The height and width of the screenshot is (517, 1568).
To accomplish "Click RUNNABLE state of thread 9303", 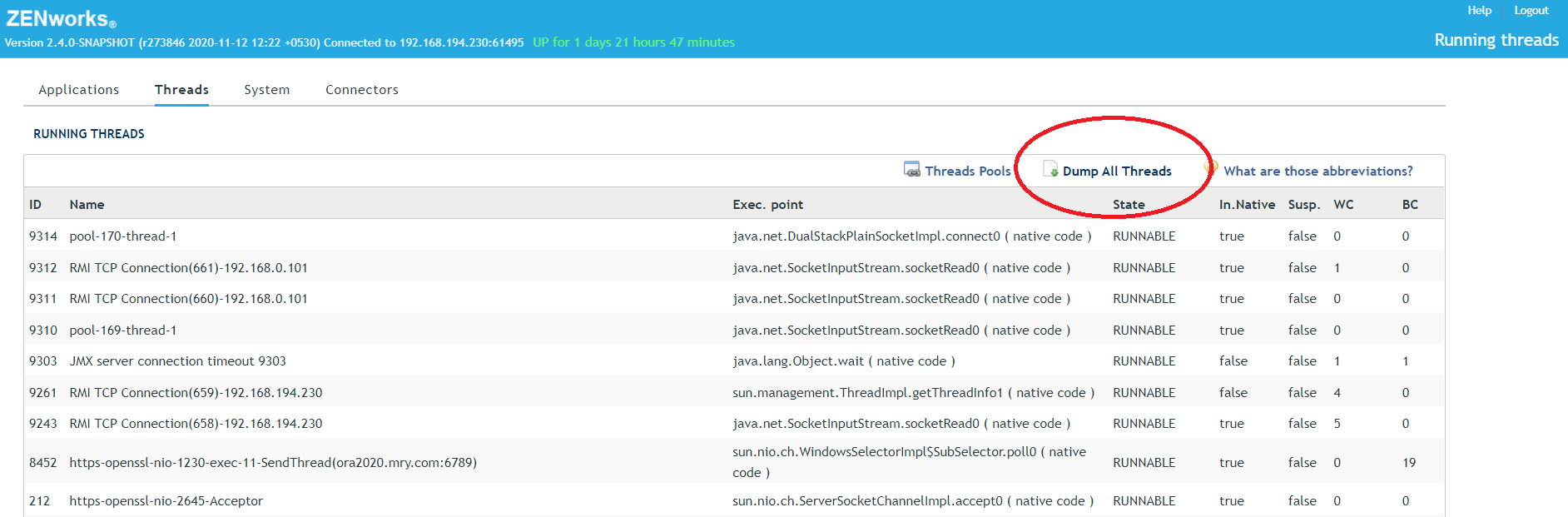I will click(1144, 361).
